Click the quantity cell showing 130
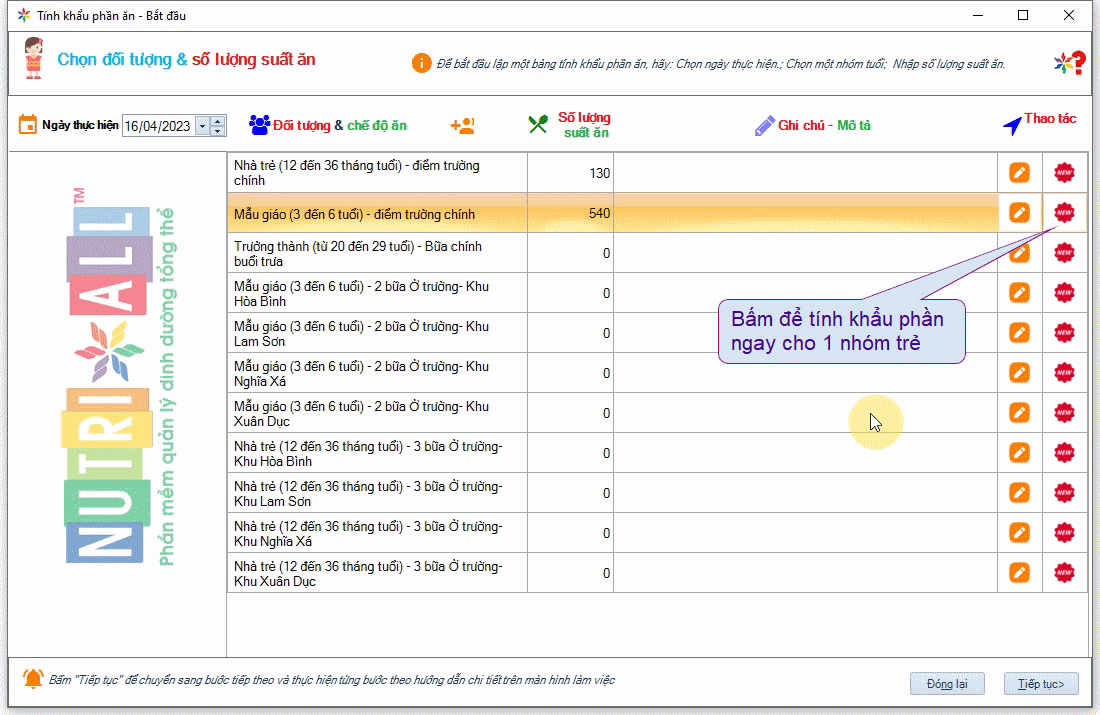Viewport: 1100px width, 715px height. coord(570,173)
